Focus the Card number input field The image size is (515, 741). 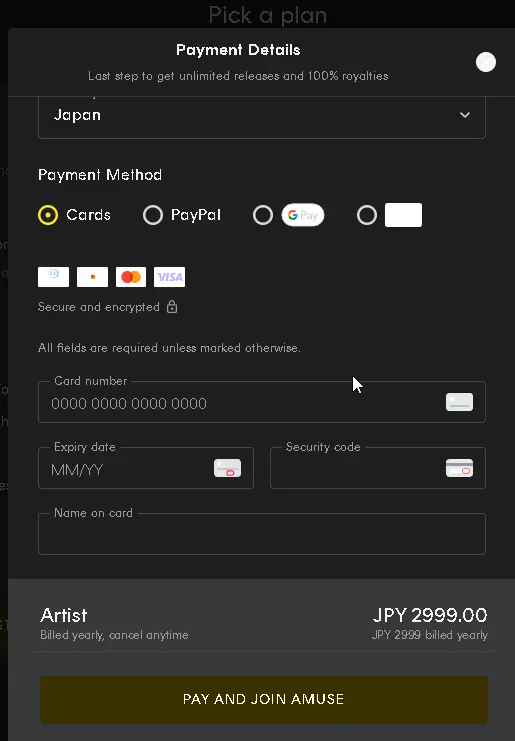tap(262, 402)
